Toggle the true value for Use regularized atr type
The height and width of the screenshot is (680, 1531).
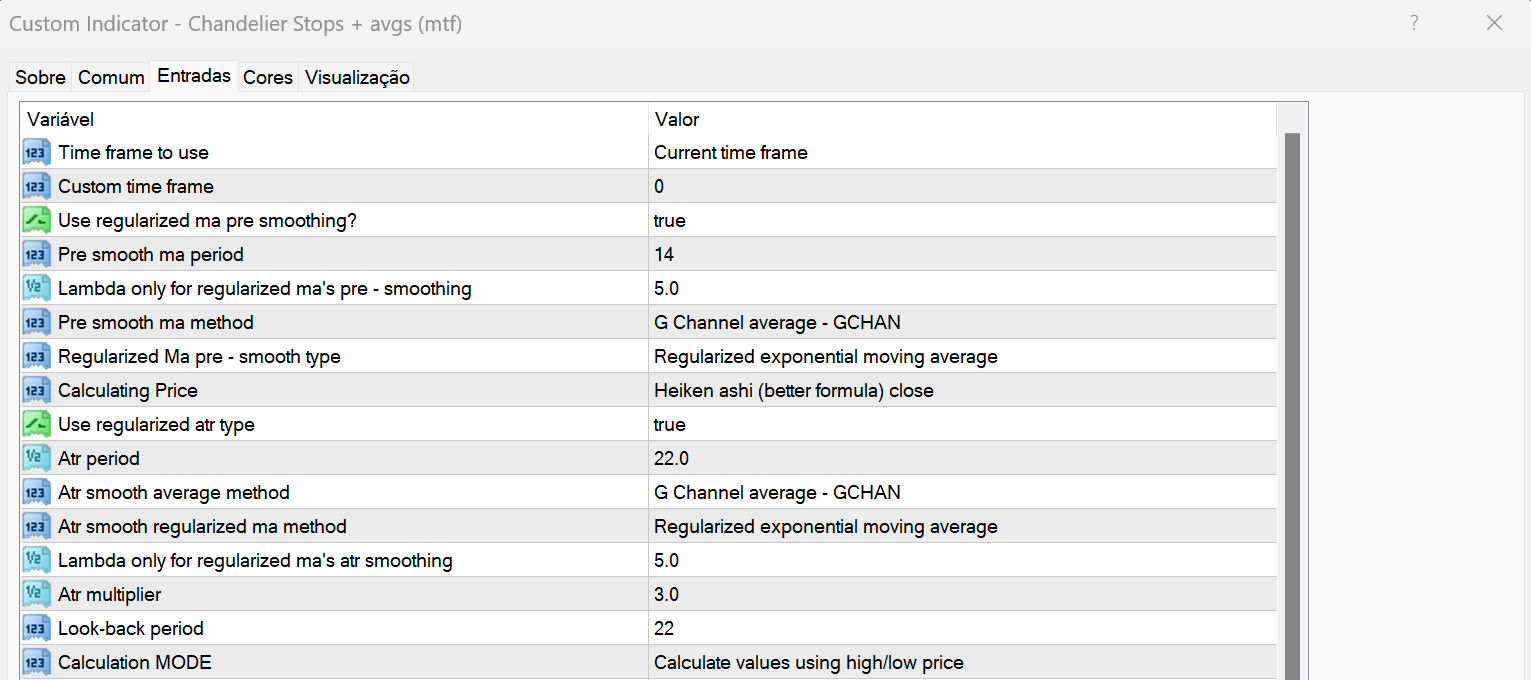[670, 425]
